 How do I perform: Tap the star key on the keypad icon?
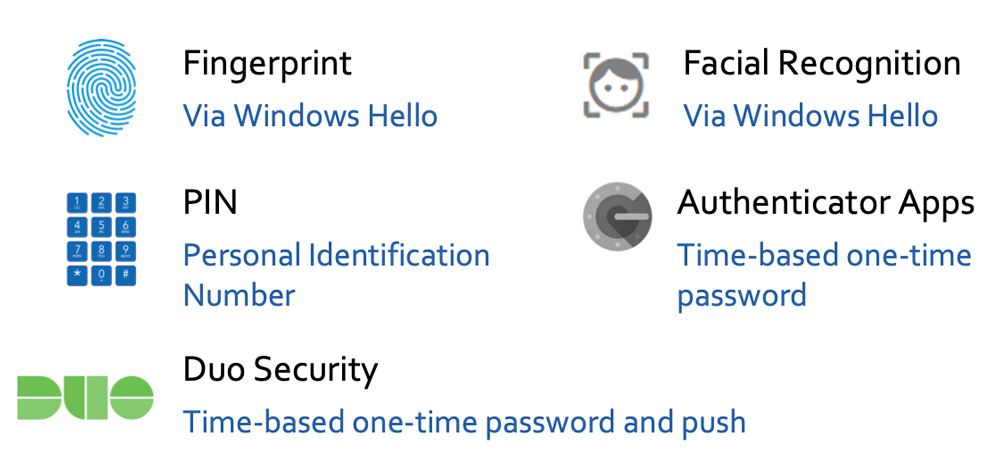pos(77,275)
